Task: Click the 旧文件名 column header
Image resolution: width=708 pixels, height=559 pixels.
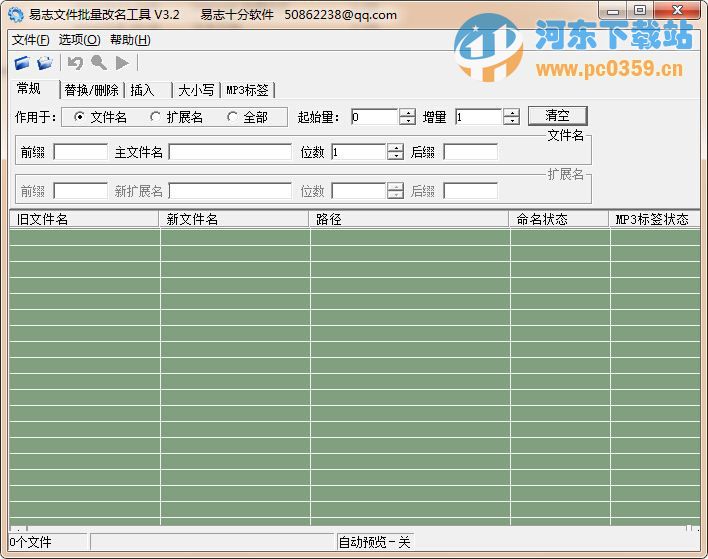Action: [x=84, y=219]
